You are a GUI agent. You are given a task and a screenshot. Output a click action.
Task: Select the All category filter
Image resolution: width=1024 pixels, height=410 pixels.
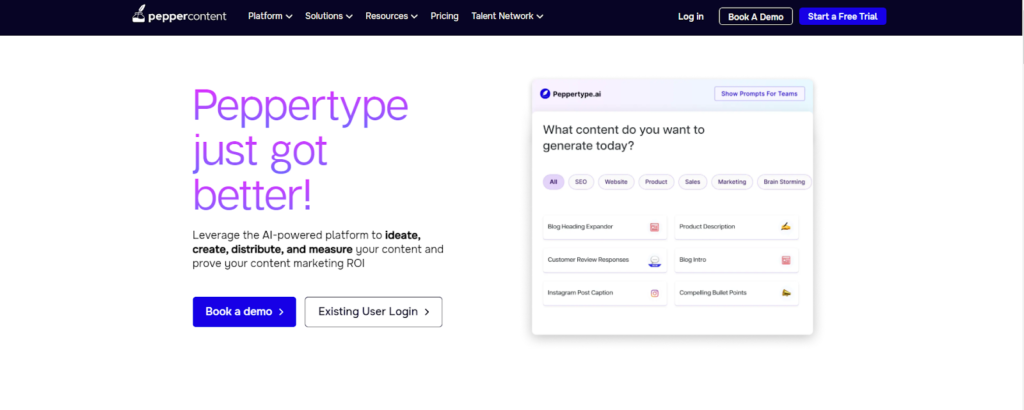click(553, 182)
